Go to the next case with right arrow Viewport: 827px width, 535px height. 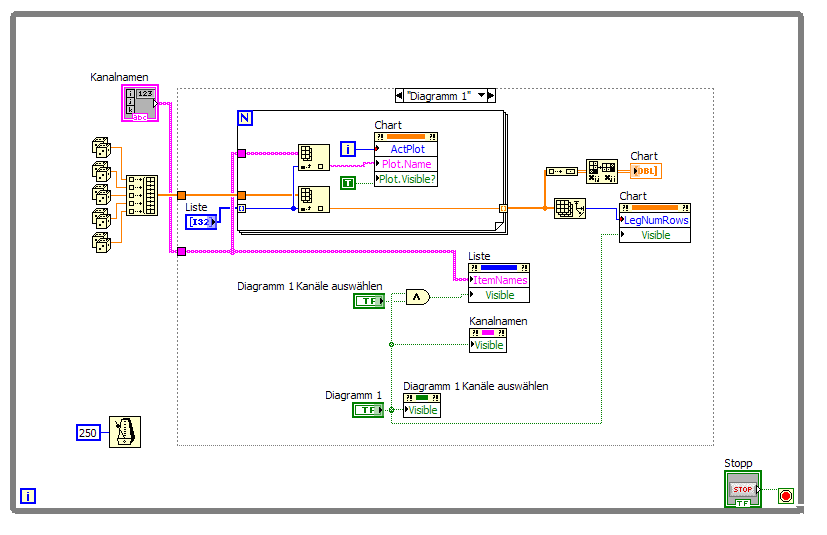(x=491, y=95)
